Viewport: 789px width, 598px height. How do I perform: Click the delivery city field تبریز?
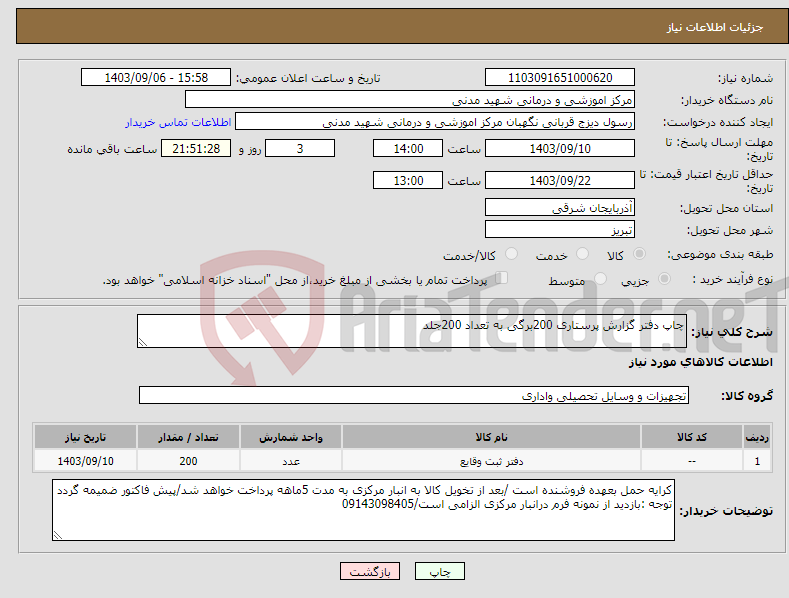560,230
